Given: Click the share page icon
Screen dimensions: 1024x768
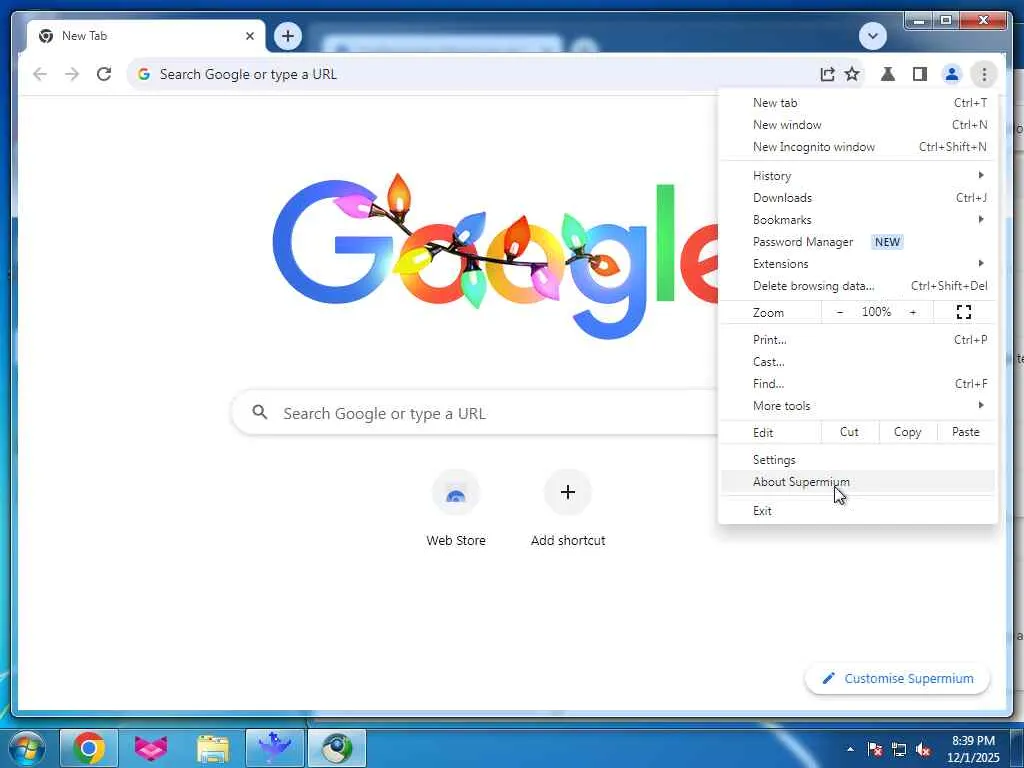Looking at the screenshot, I should (x=827, y=74).
